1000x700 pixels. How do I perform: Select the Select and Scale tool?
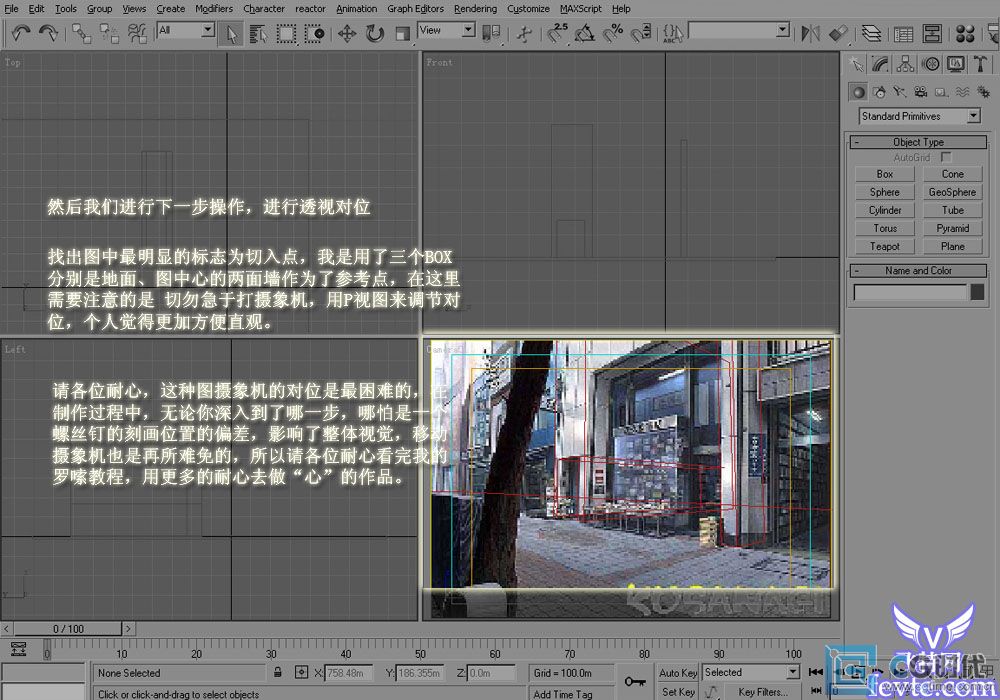(402, 33)
